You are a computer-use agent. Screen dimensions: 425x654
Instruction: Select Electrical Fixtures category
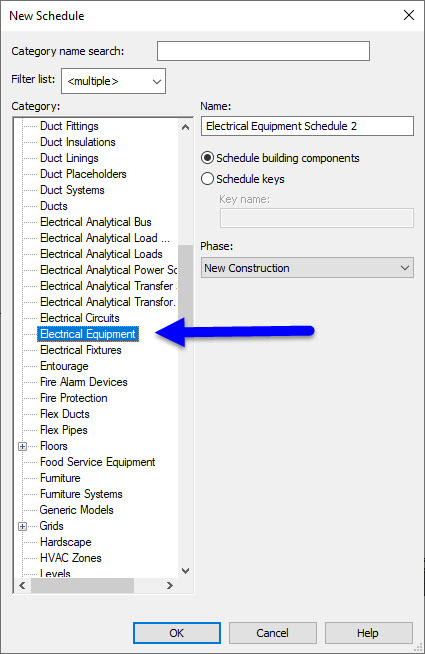pos(81,350)
